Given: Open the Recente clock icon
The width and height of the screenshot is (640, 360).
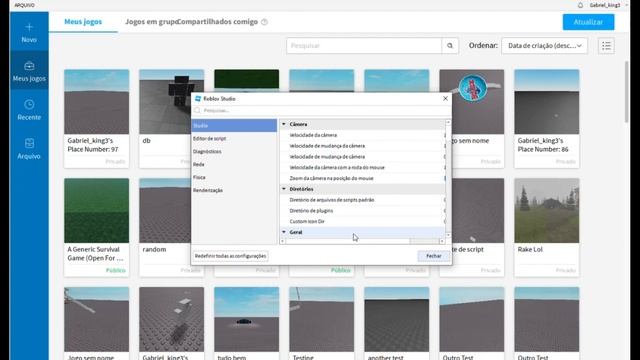Looking at the screenshot, I should pyautogui.click(x=29, y=104).
